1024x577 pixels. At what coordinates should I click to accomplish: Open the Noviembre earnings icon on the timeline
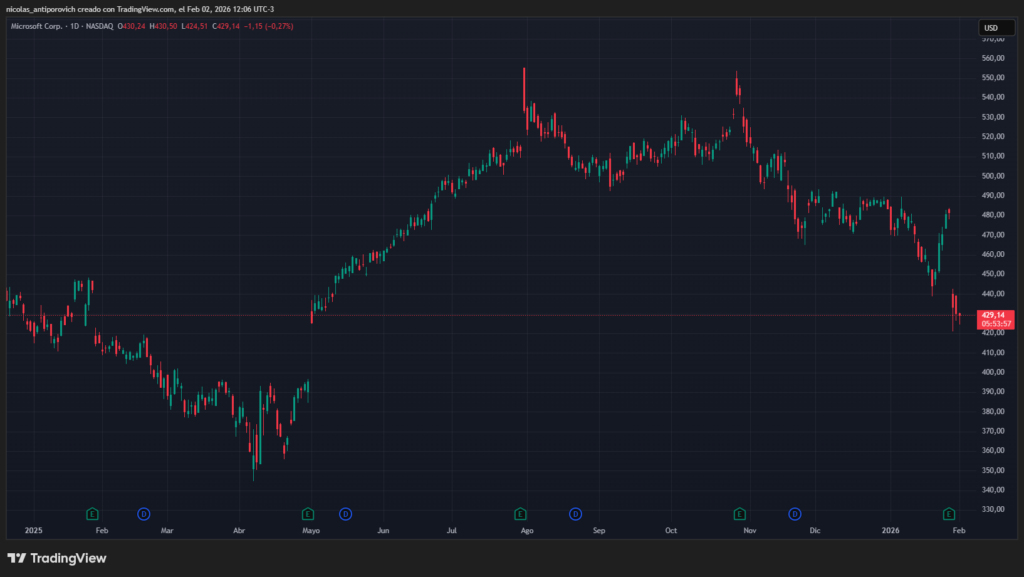739,513
